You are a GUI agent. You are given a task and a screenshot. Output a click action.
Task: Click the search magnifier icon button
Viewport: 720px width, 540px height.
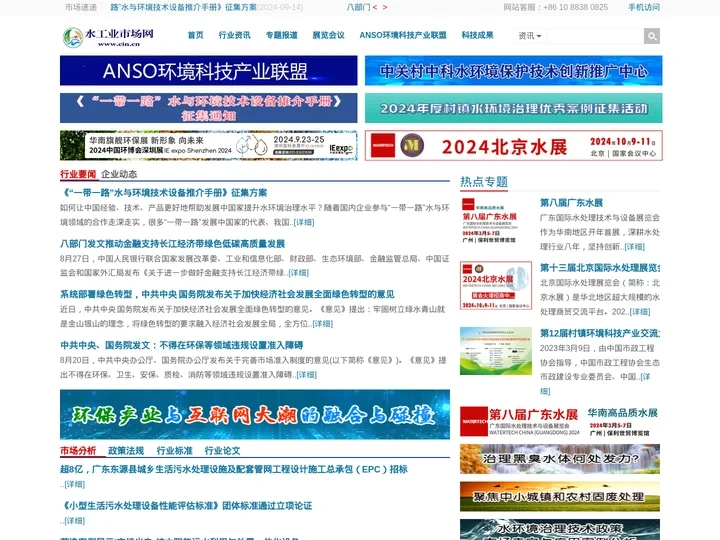tap(652, 36)
